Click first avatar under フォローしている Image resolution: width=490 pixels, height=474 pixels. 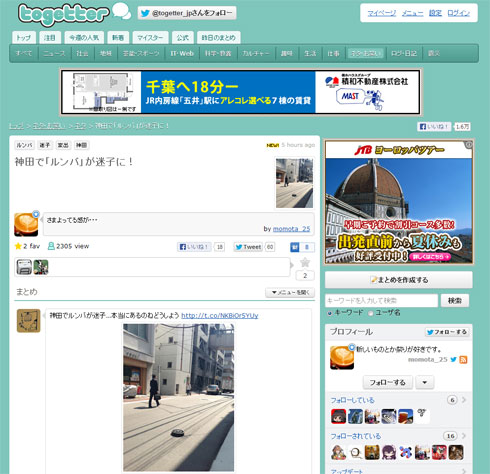(x=338, y=417)
